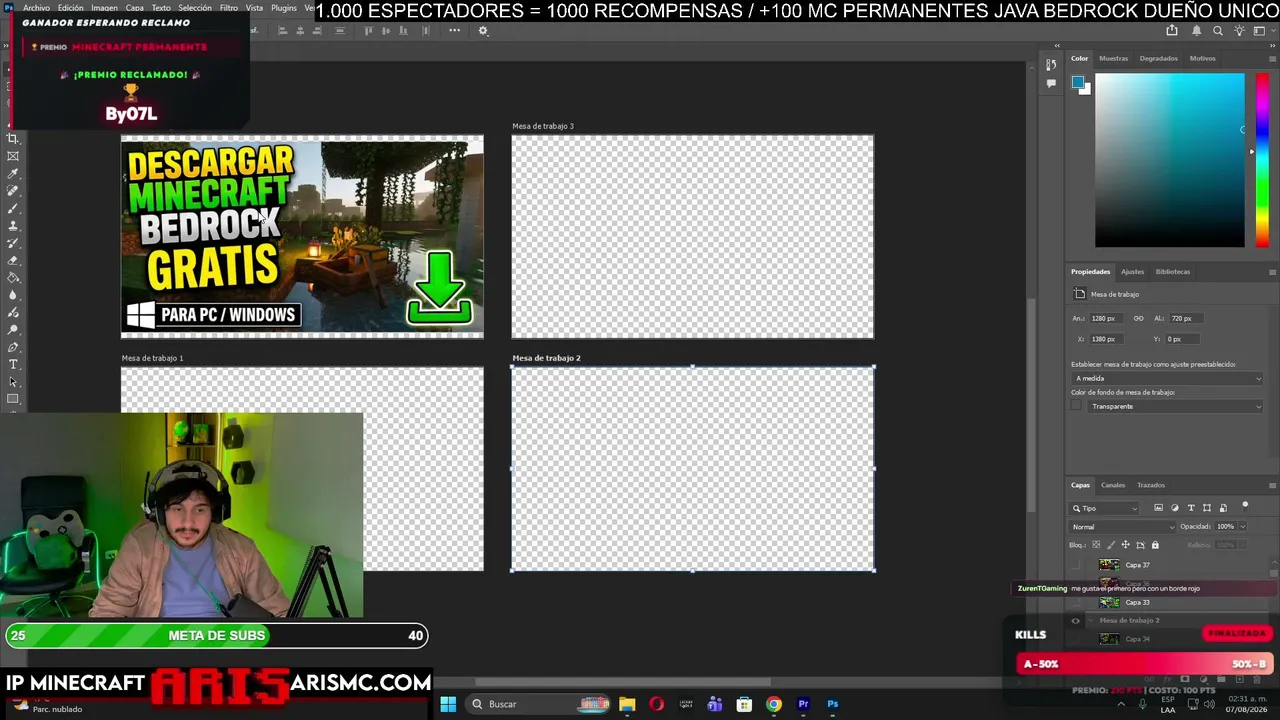Click the 'Mesa de trabajo 3' artboard label
The image size is (1280, 720).
coord(543,126)
